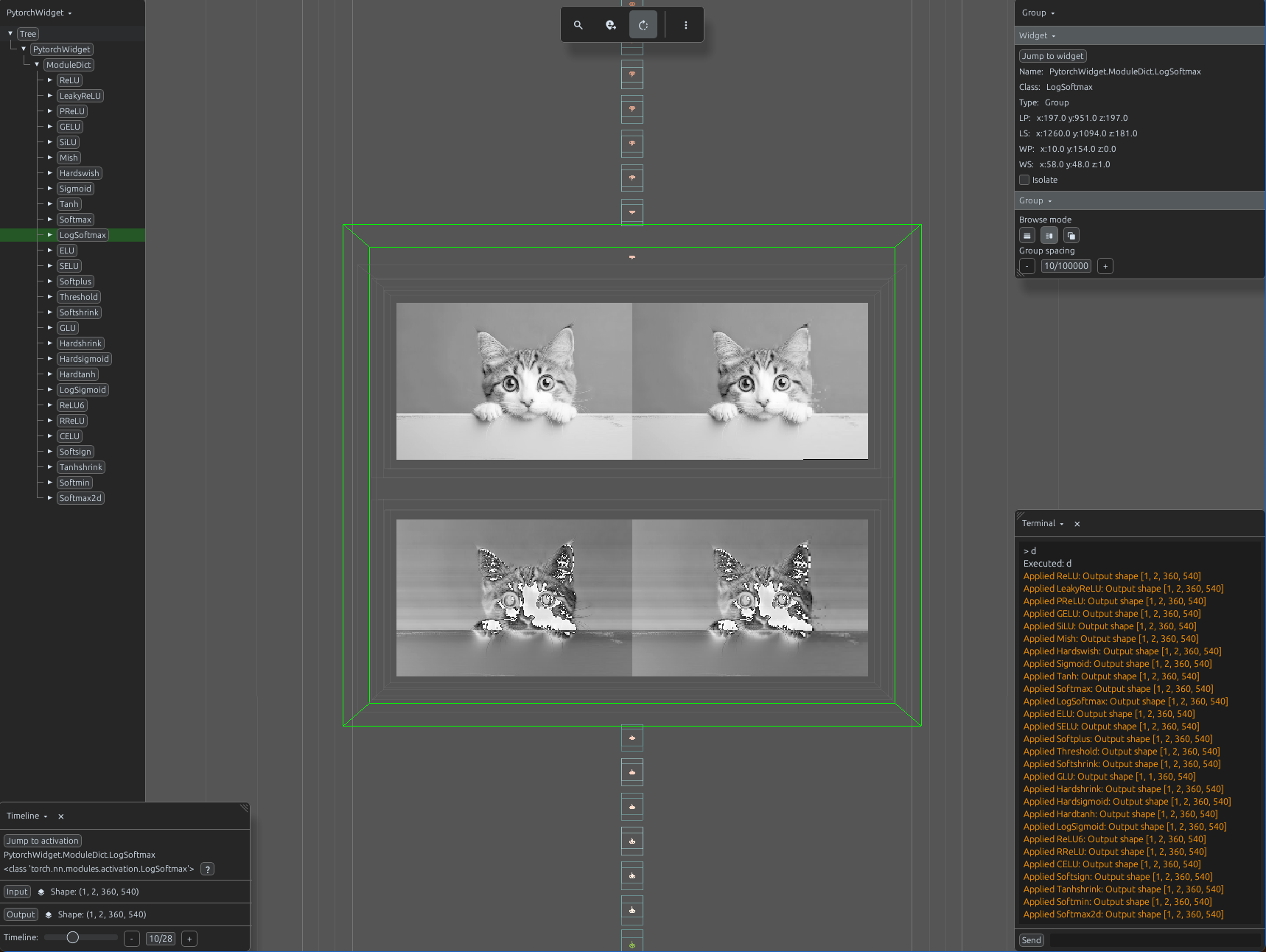Click the layers icon beside Input shape
The height and width of the screenshot is (952, 1266).
41,892
